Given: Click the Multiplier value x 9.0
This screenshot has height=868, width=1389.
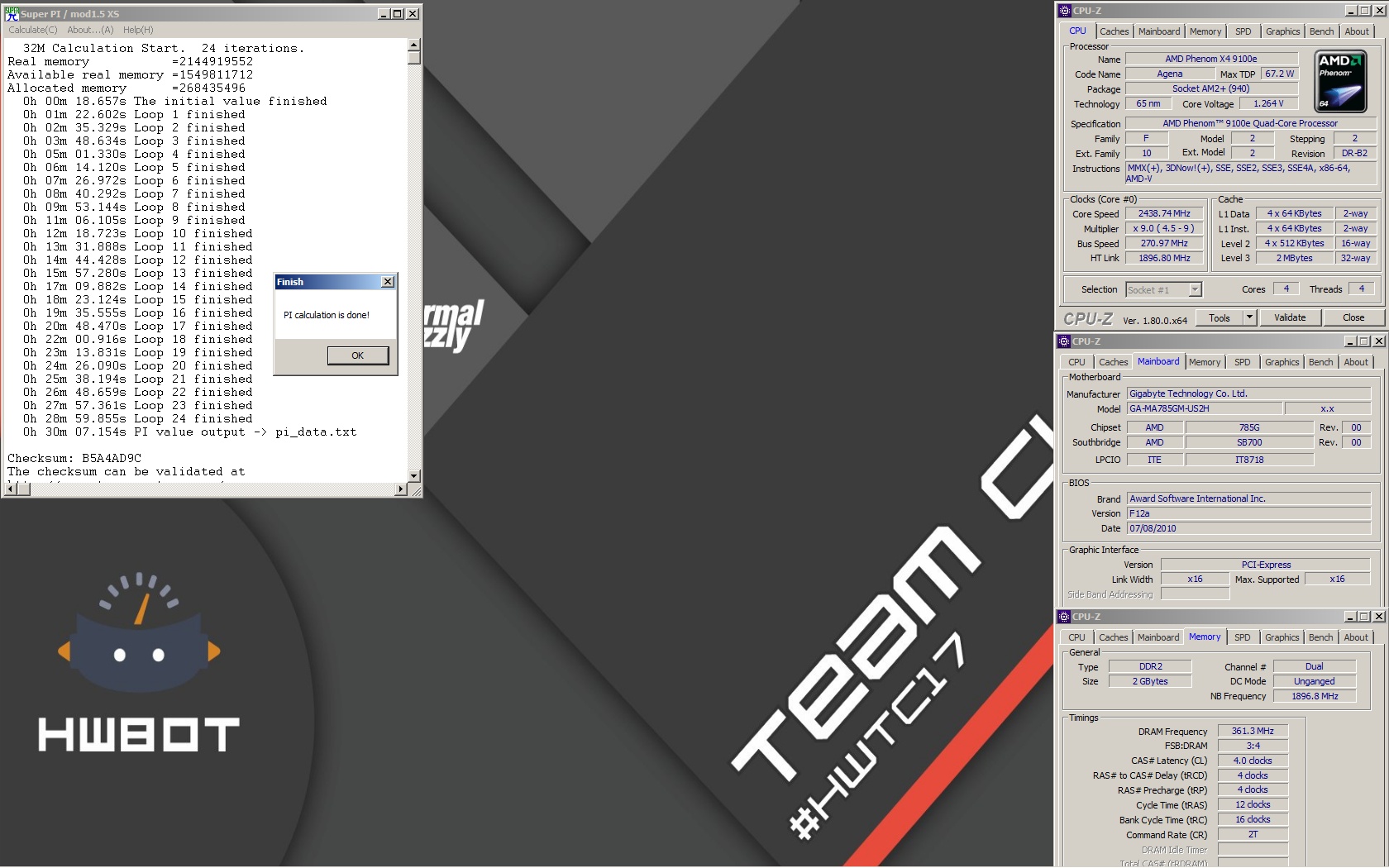Looking at the screenshot, I should tap(1164, 228).
